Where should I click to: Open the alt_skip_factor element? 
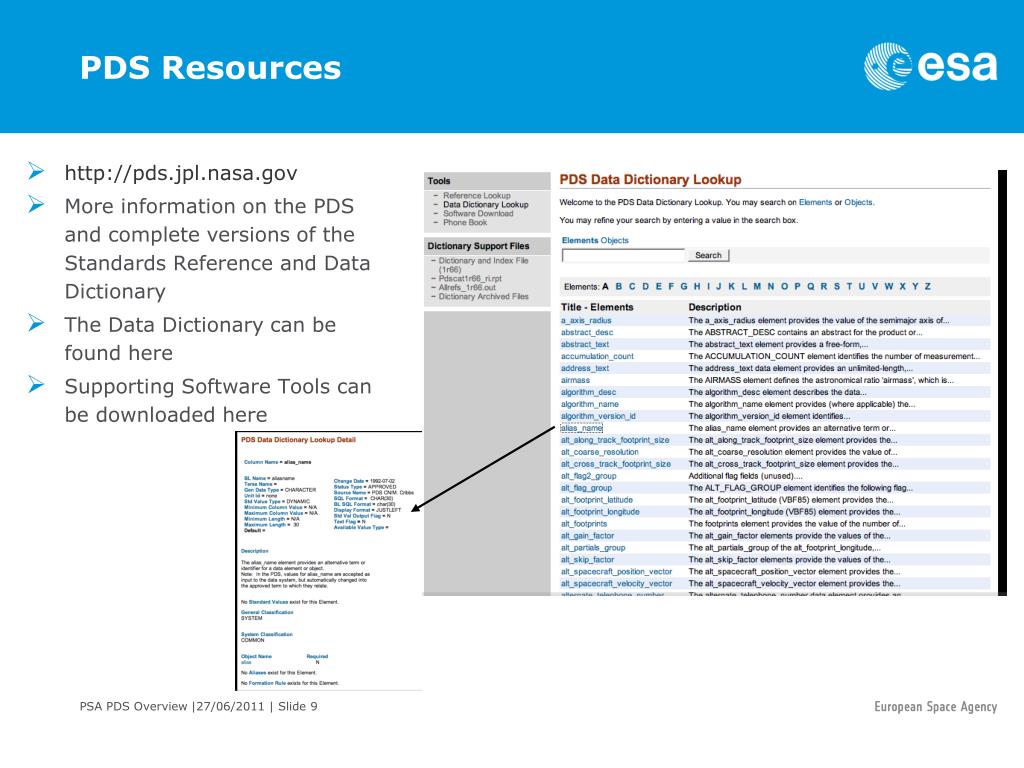coord(587,560)
